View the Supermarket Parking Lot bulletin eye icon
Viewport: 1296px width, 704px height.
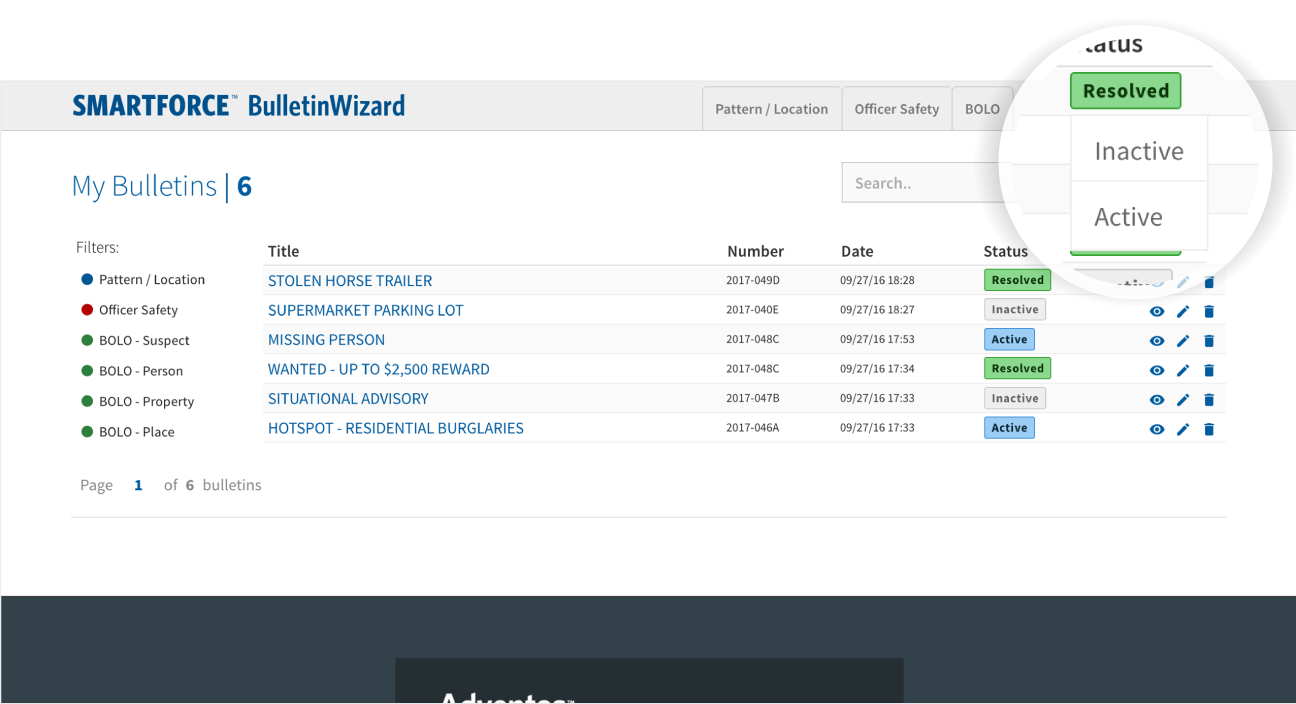coord(1157,312)
